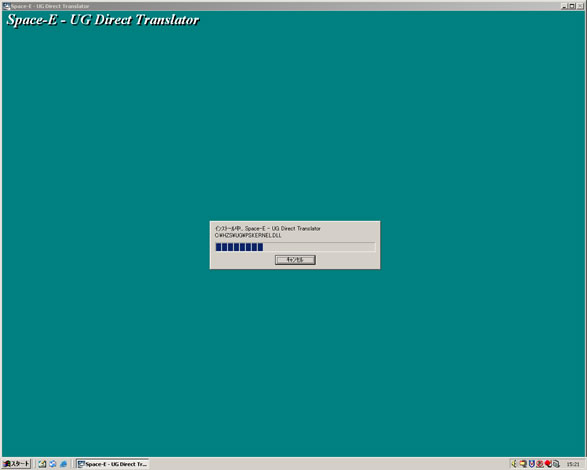587x470 pixels.
Task: Open the Outlook Express quick launch icon
Action: pos(53,464)
